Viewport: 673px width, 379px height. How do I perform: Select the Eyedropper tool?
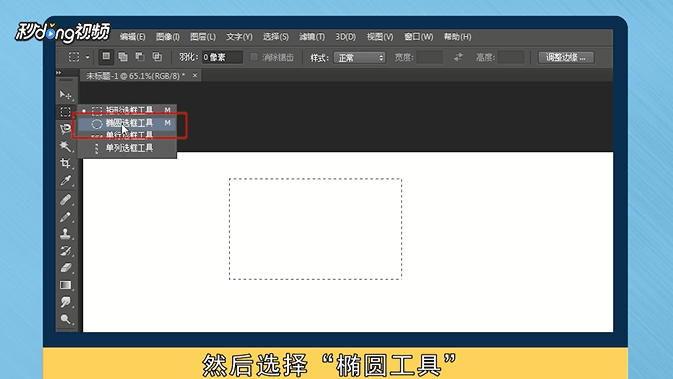coord(65,181)
